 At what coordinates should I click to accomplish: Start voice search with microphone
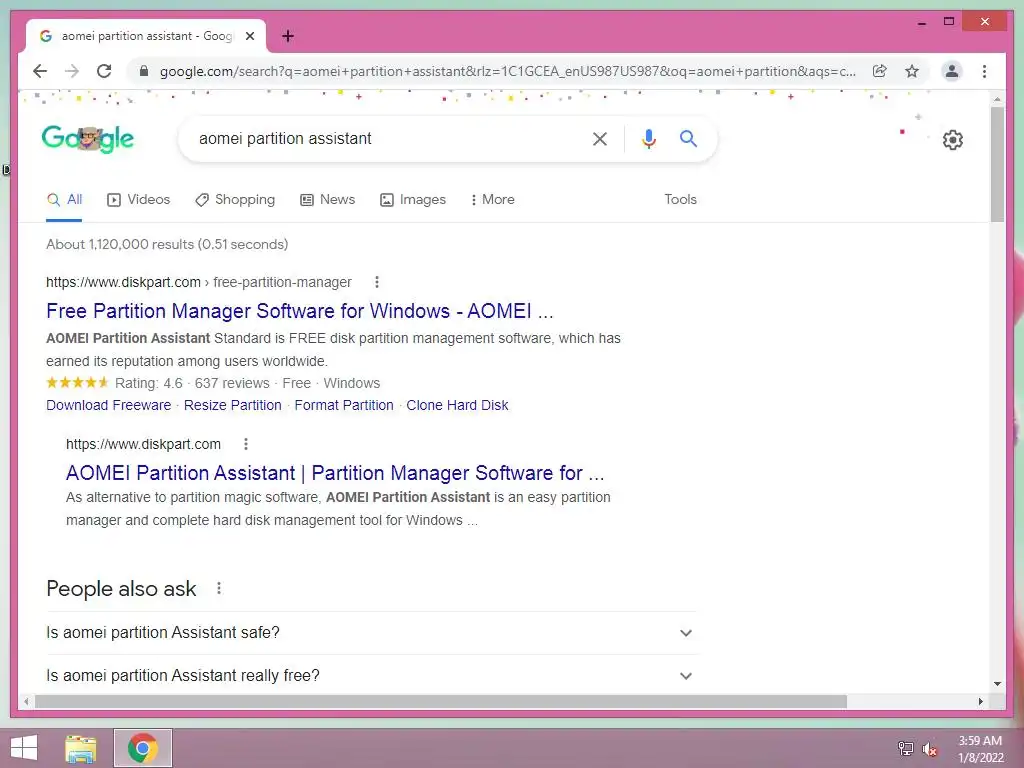[648, 138]
